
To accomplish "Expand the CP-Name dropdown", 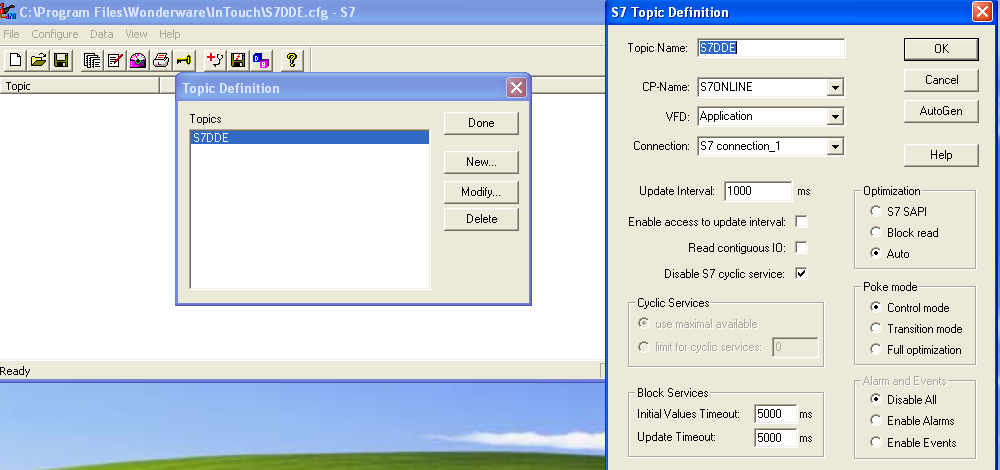I will coord(835,88).
